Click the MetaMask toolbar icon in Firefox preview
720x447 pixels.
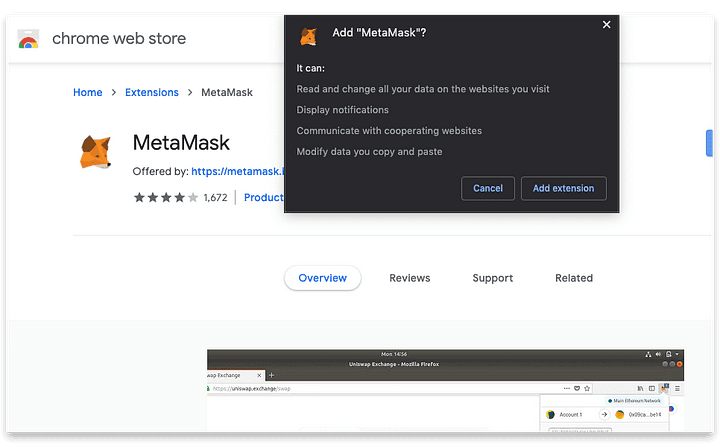(x=664, y=388)
